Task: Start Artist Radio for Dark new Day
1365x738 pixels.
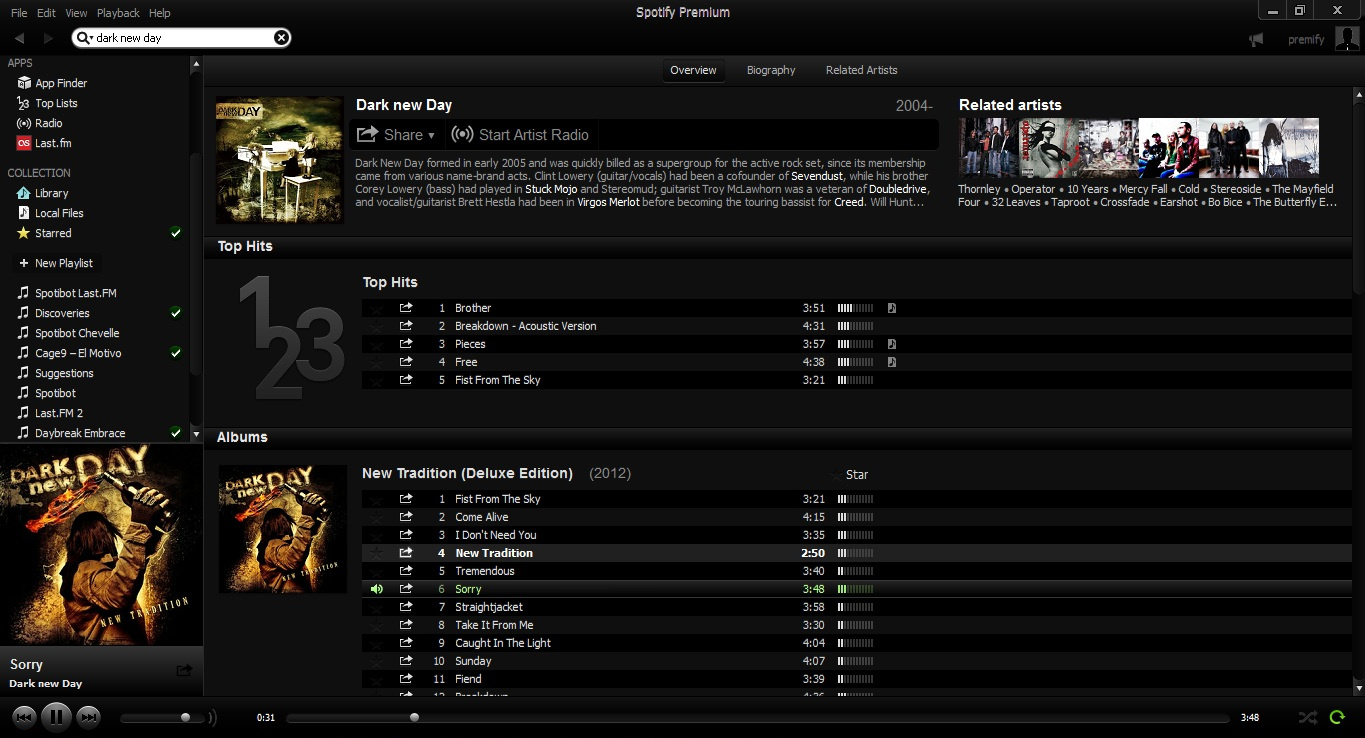Action: (520, 134)
